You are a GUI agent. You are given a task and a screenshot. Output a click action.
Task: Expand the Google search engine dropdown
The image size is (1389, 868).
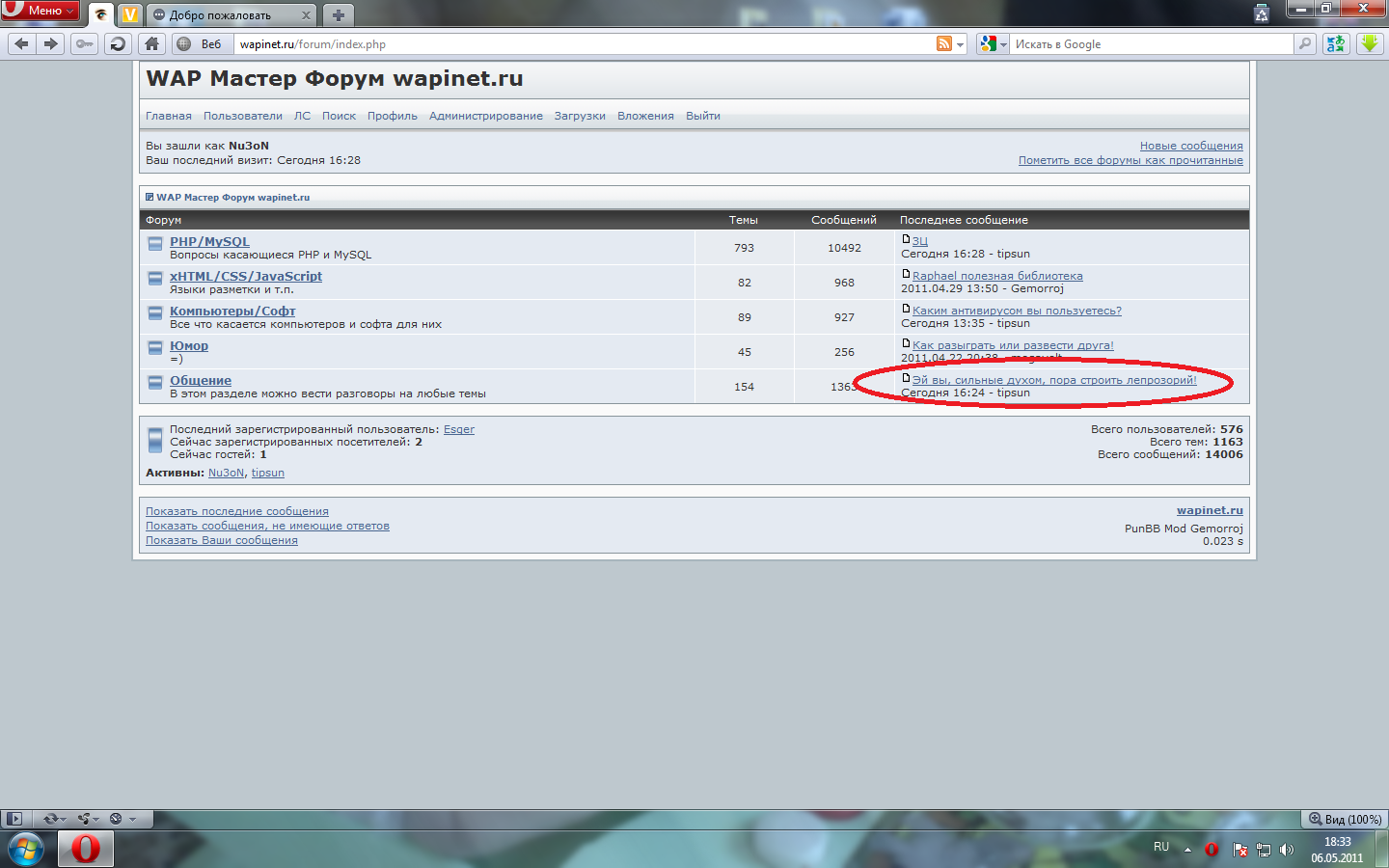pyautogui.click(x=993, y=44)
